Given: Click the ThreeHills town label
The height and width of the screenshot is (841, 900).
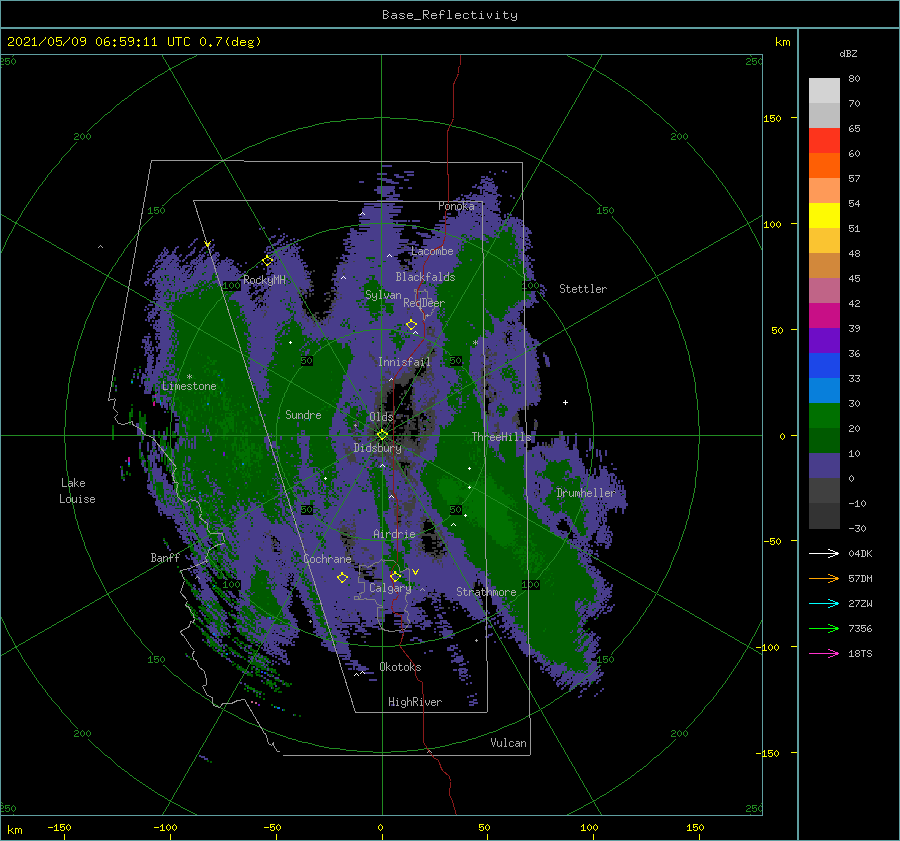Looking at the screenshot, I should 501,437.
